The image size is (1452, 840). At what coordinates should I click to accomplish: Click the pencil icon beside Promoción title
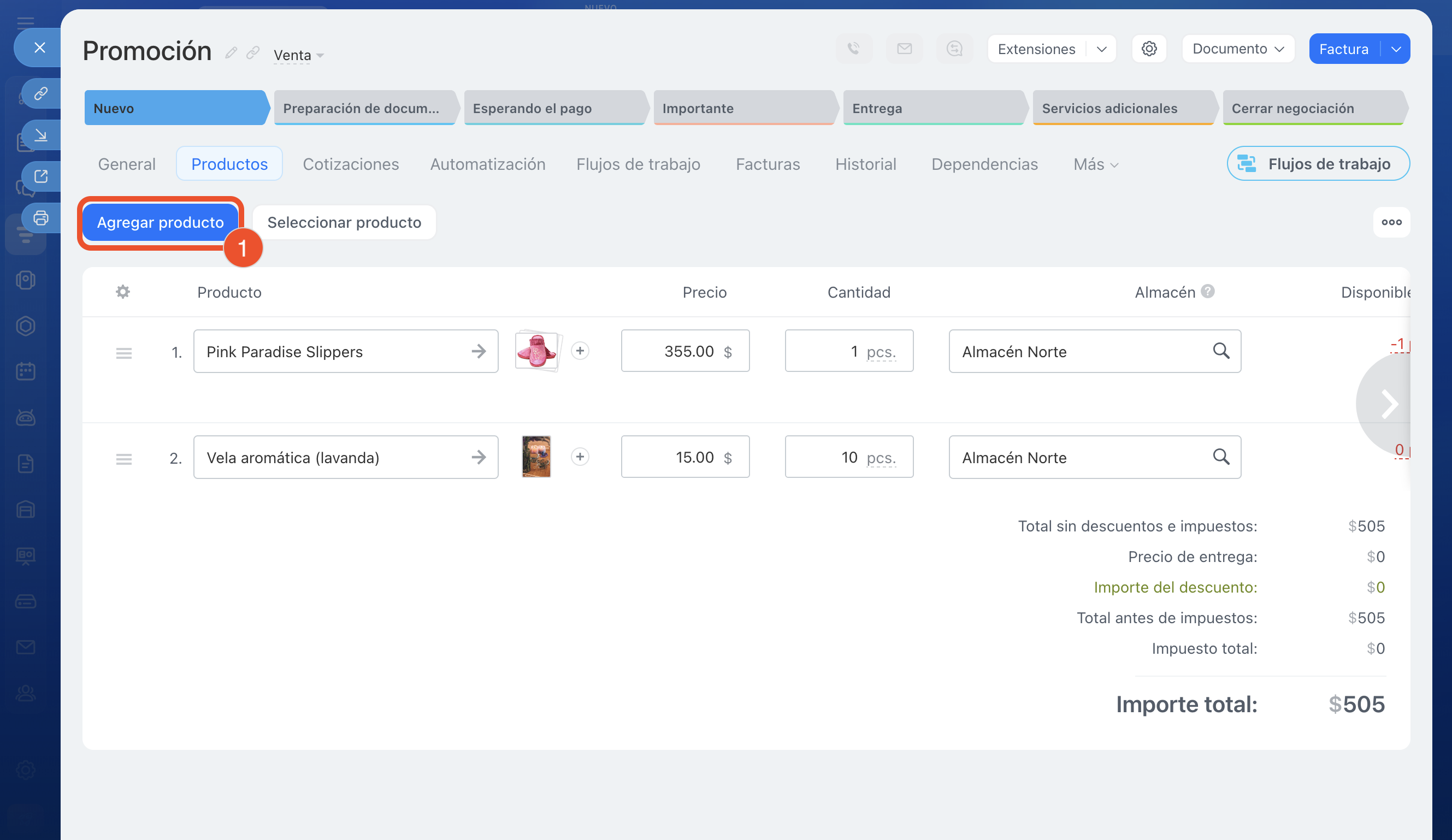tap(231, 53)
